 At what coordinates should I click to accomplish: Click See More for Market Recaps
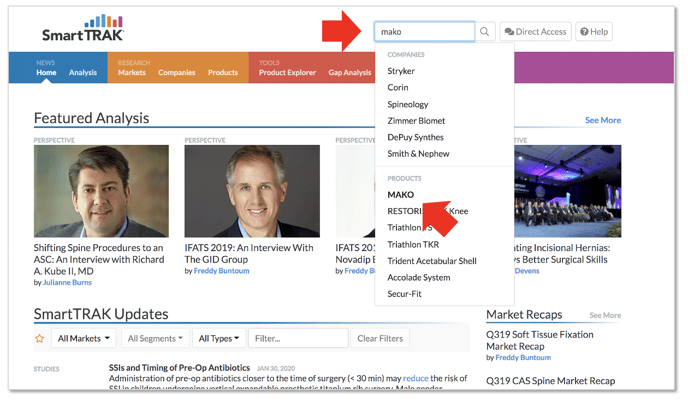[605, 315]
